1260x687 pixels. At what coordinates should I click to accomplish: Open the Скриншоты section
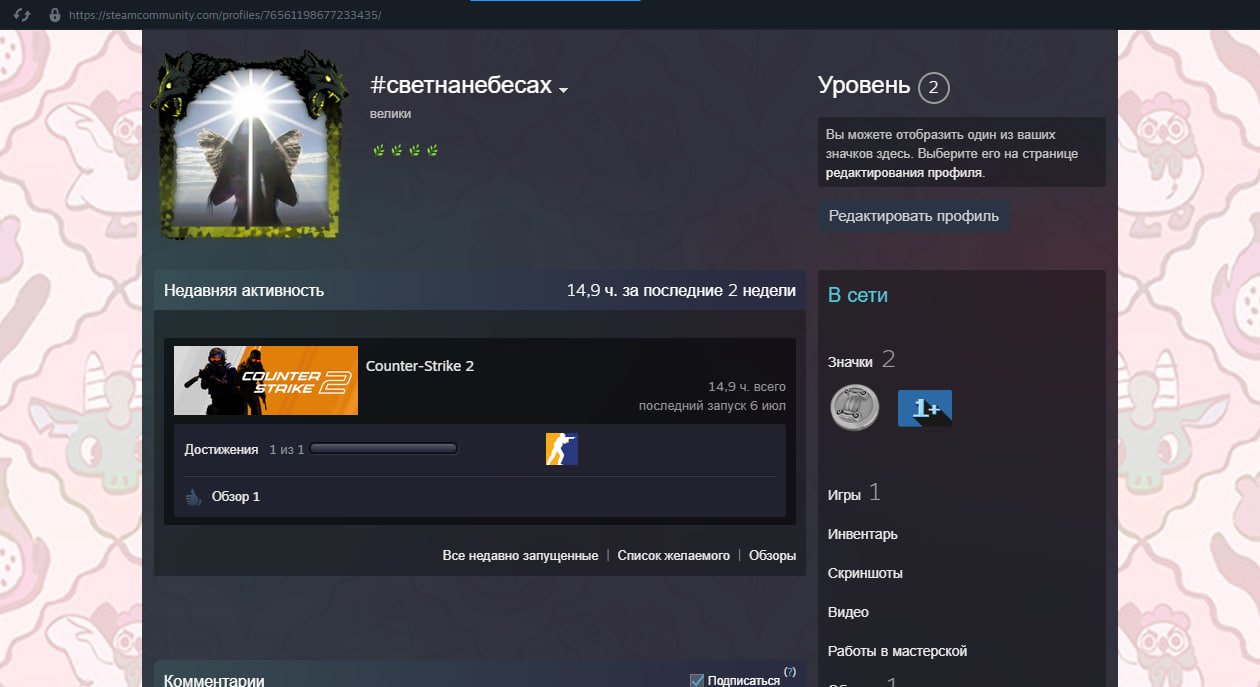tap(865, 573)
